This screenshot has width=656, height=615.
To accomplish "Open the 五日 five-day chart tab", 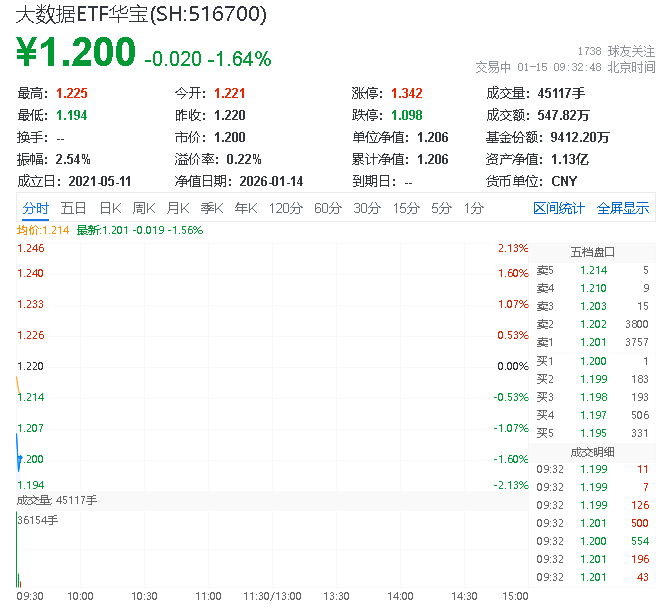I will pyautogui.click(x=73, y=208).
